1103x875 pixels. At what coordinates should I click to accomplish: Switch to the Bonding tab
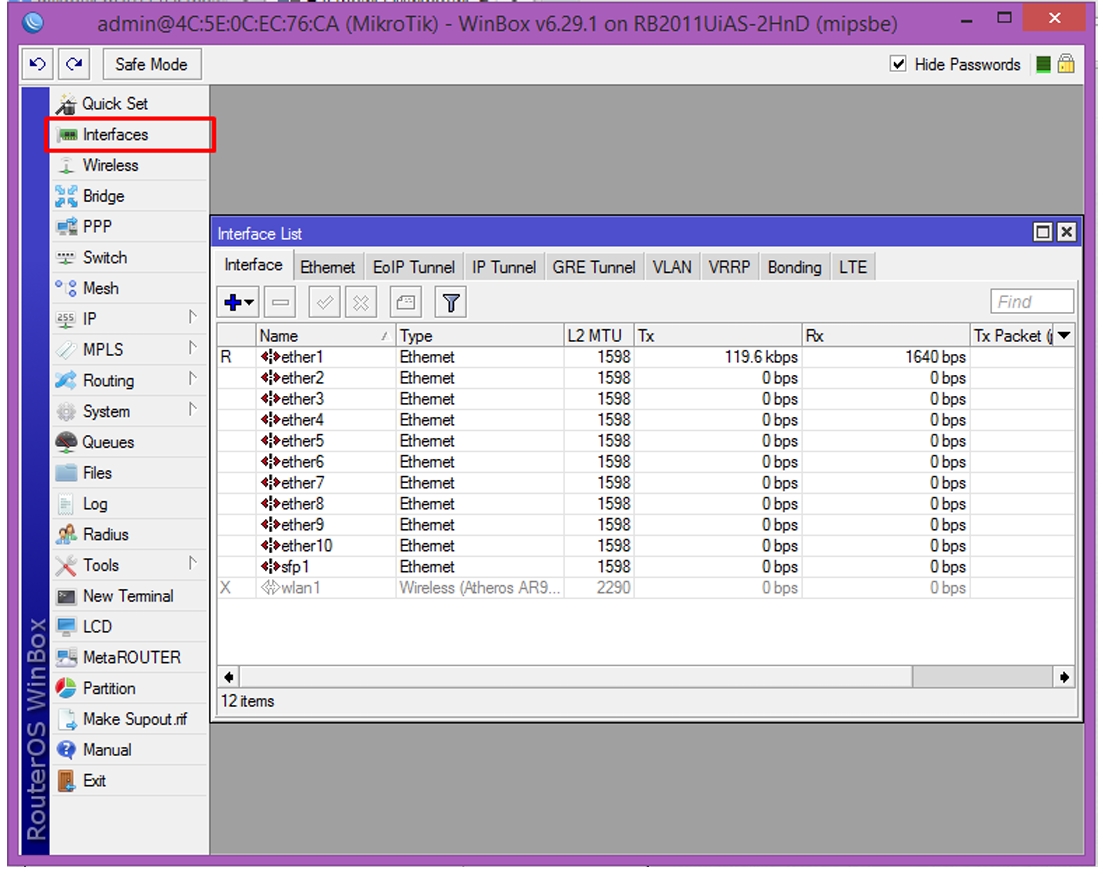point(794,267)
